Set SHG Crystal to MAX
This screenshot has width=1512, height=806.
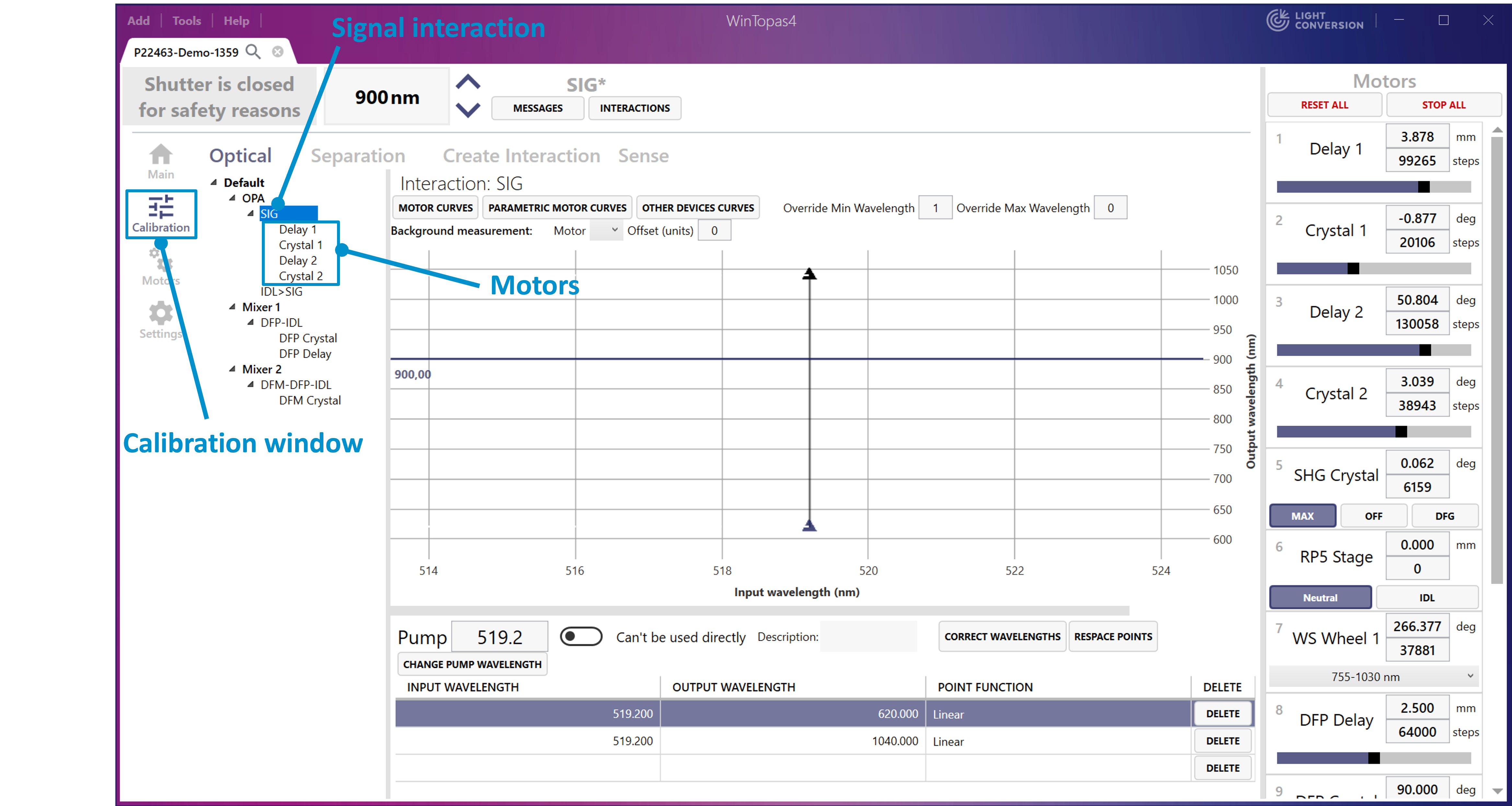click(x=1302, y=516)
